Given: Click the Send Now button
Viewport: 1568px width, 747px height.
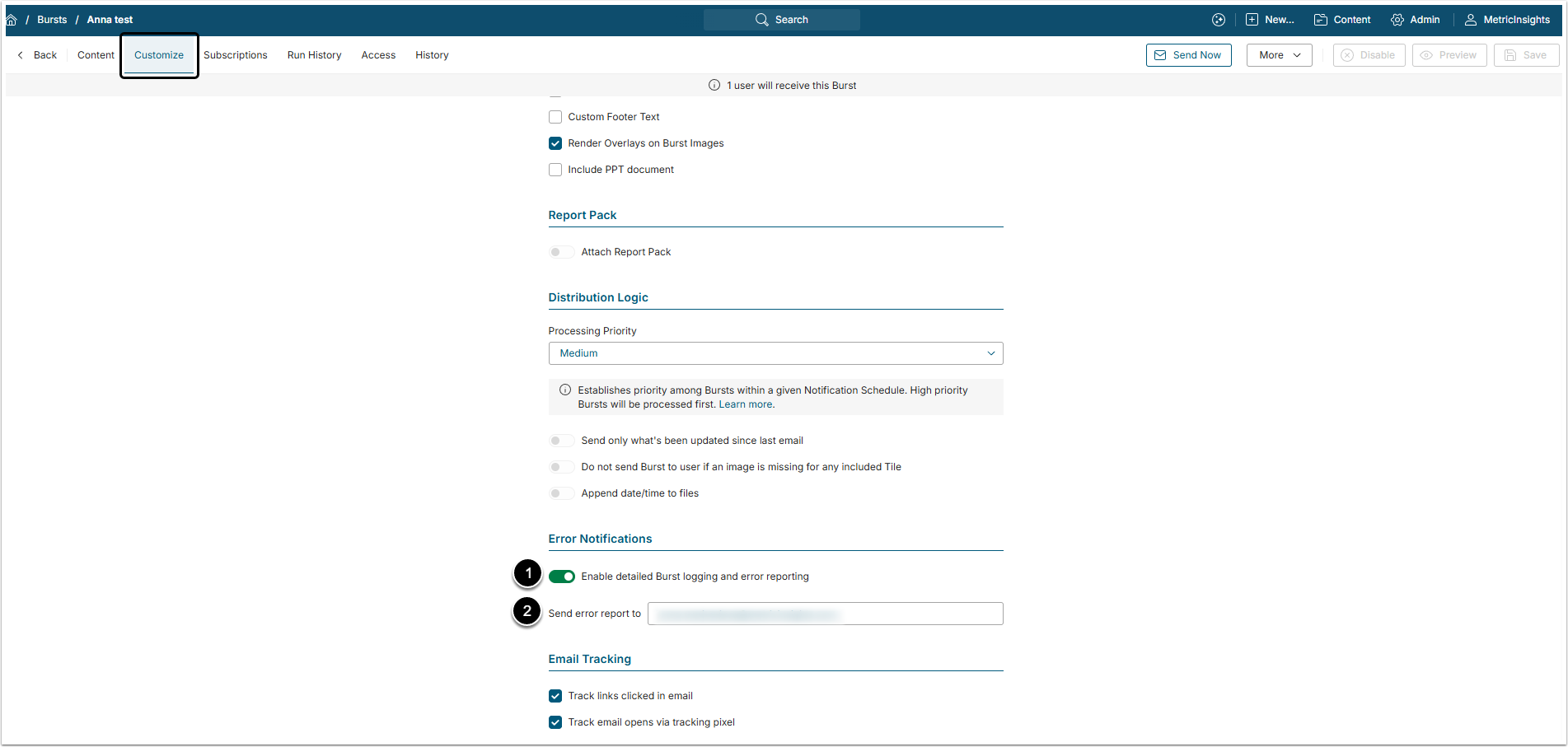Looking at the screenshot, I should [1188, 55].
